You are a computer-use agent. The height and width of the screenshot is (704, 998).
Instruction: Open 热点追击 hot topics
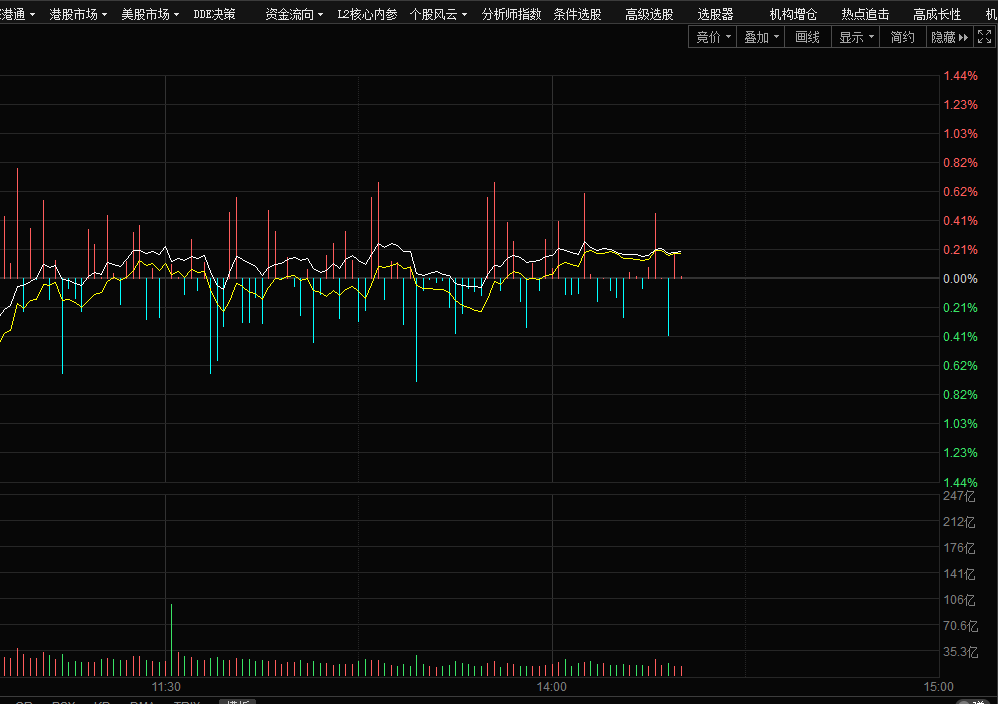tap(865, 14)
